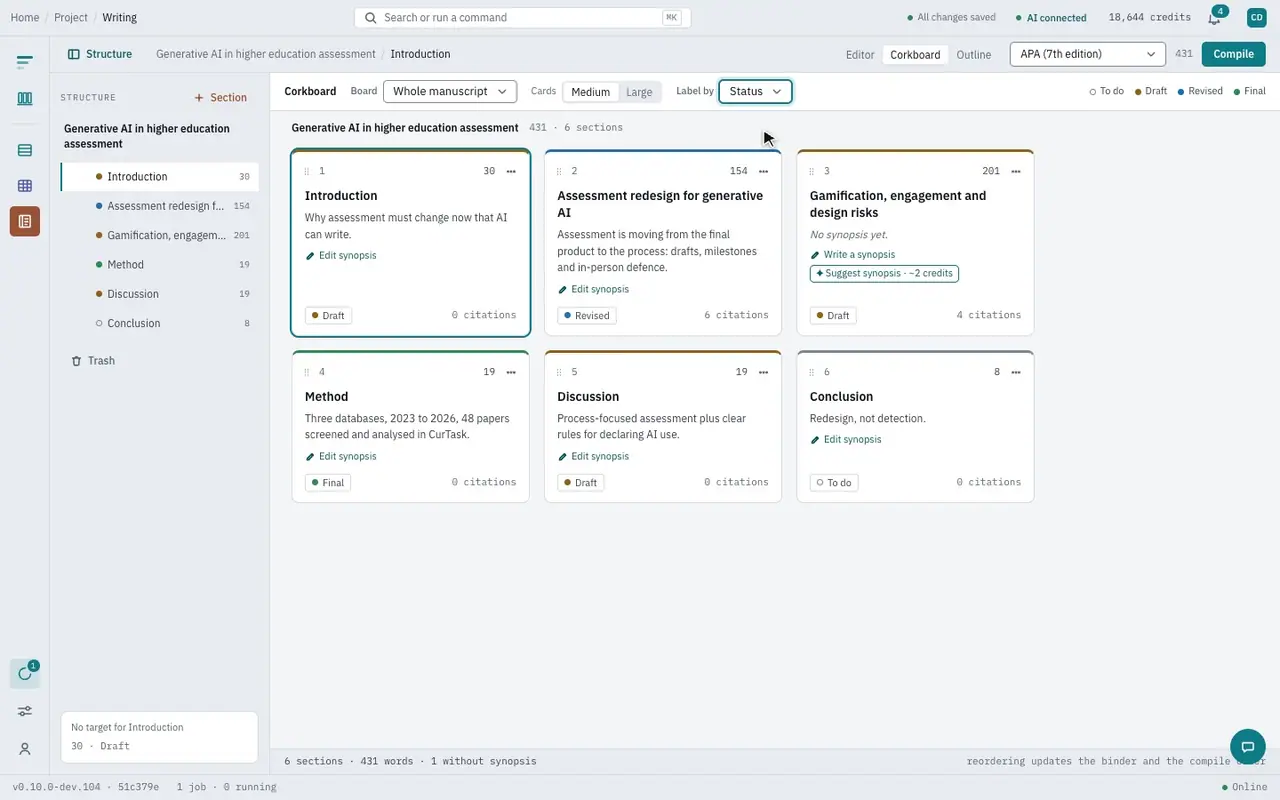This screenshot has height=800, width=1280.
Task: Click the Compile button
Action: (x=1233, y=54)
